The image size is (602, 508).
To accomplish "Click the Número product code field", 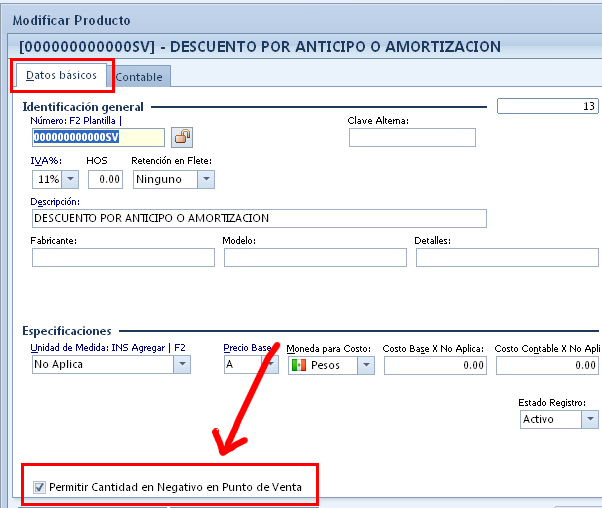I will [97, 137].
